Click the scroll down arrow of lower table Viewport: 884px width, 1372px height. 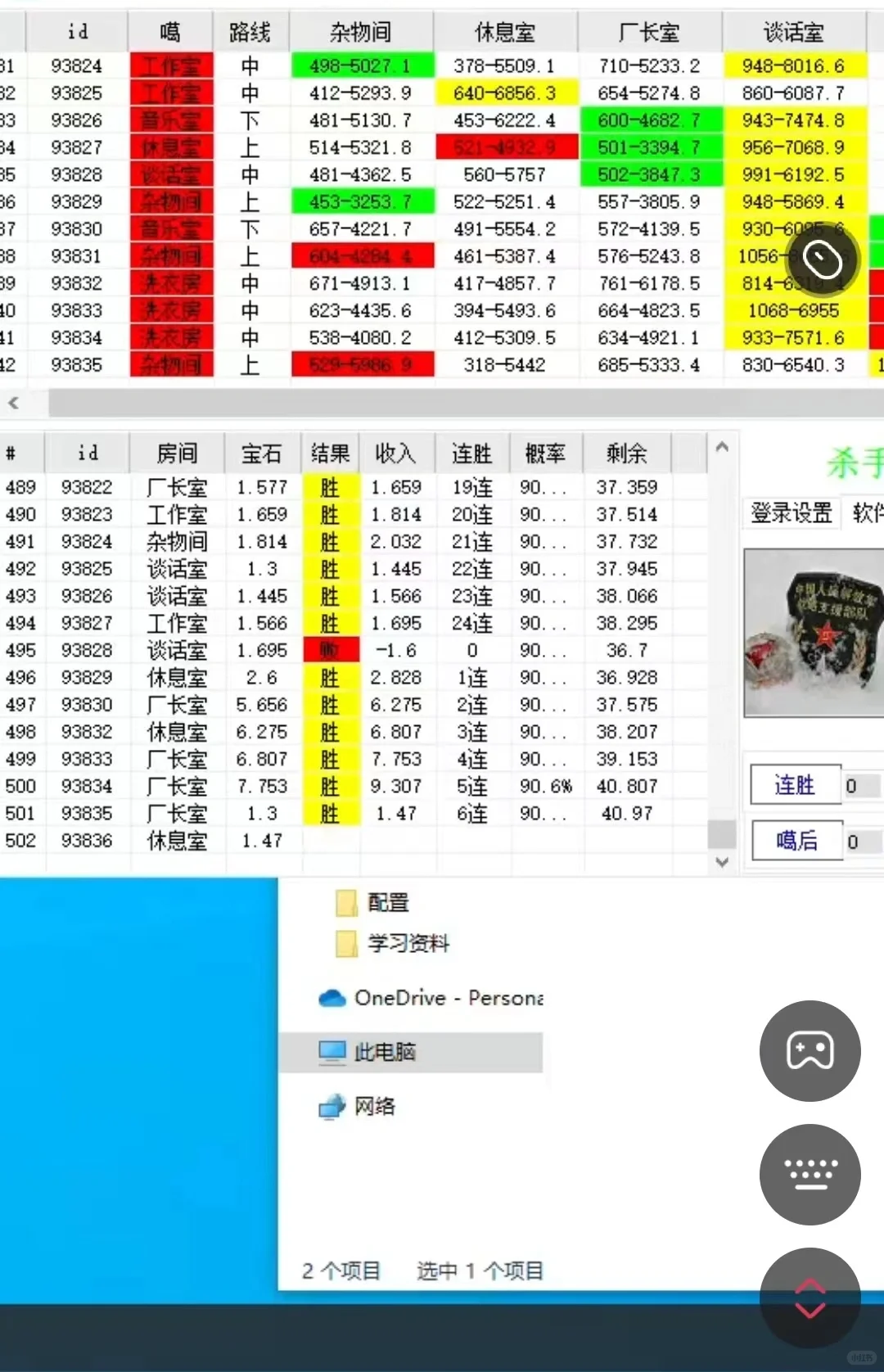[x=722, y=862]
